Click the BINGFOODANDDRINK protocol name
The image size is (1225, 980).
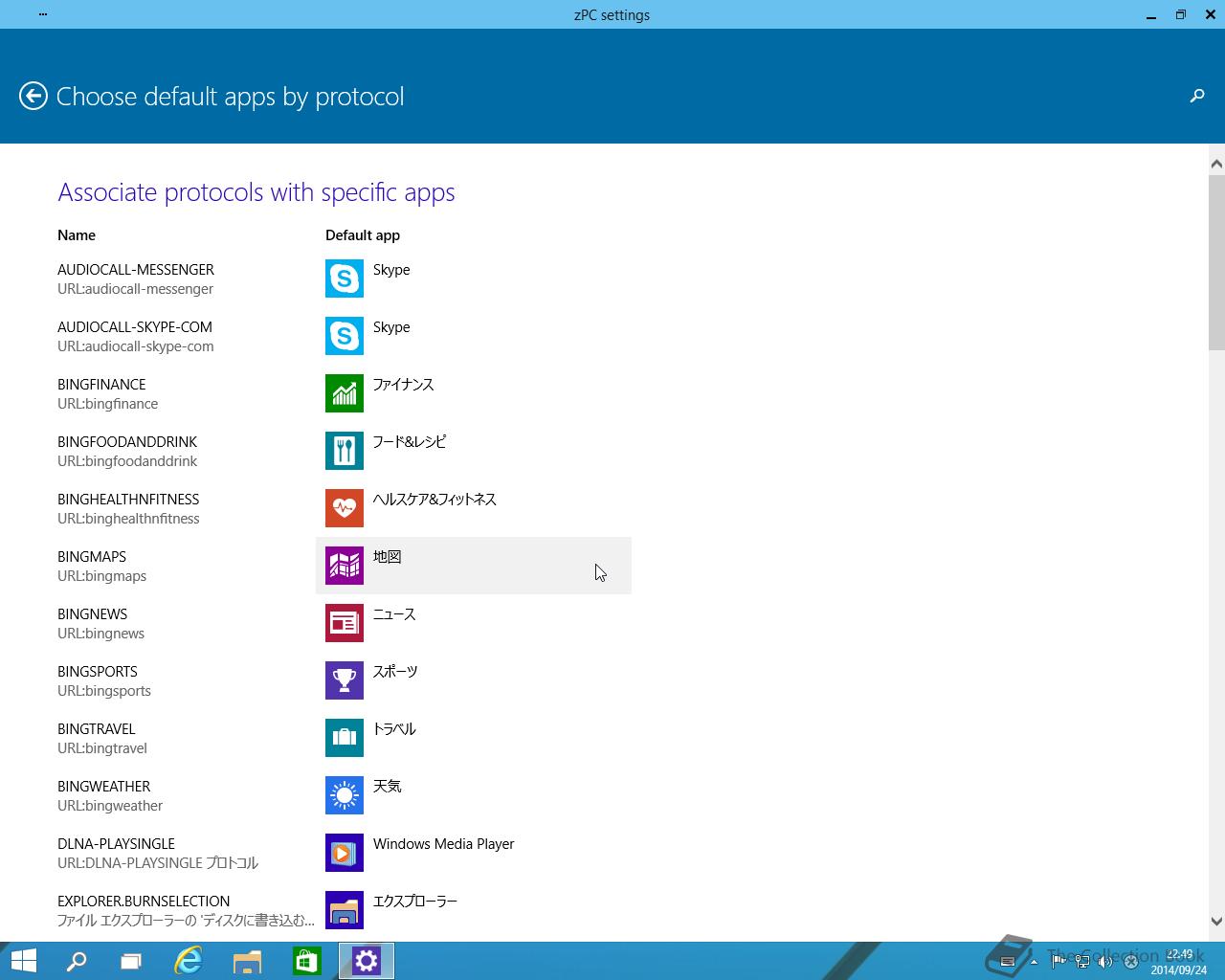(127, 442)
